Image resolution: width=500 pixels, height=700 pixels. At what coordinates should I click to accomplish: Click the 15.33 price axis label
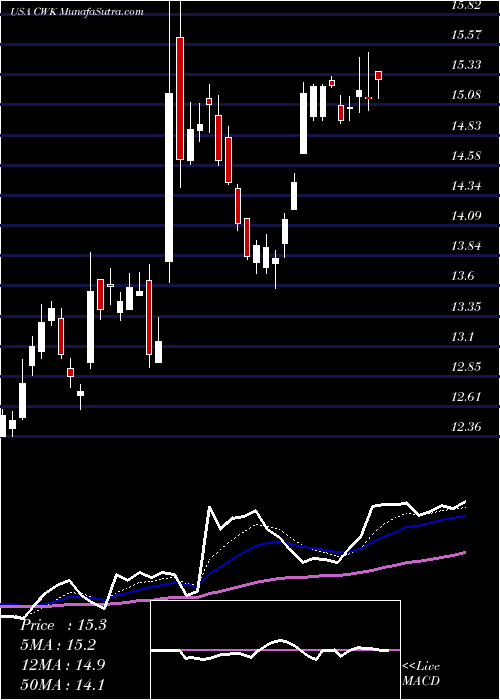coord(466,65)
